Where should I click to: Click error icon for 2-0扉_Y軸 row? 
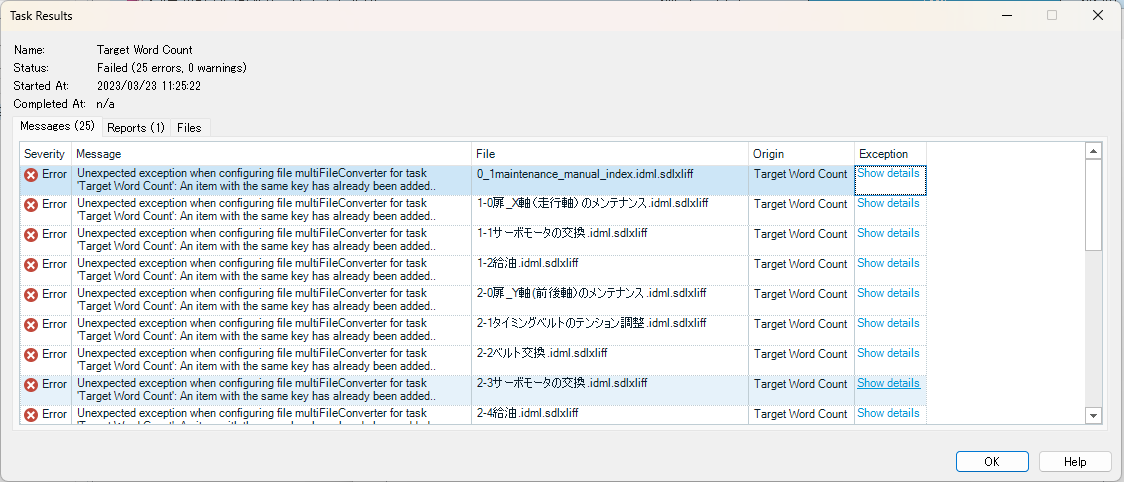(31, 295)
